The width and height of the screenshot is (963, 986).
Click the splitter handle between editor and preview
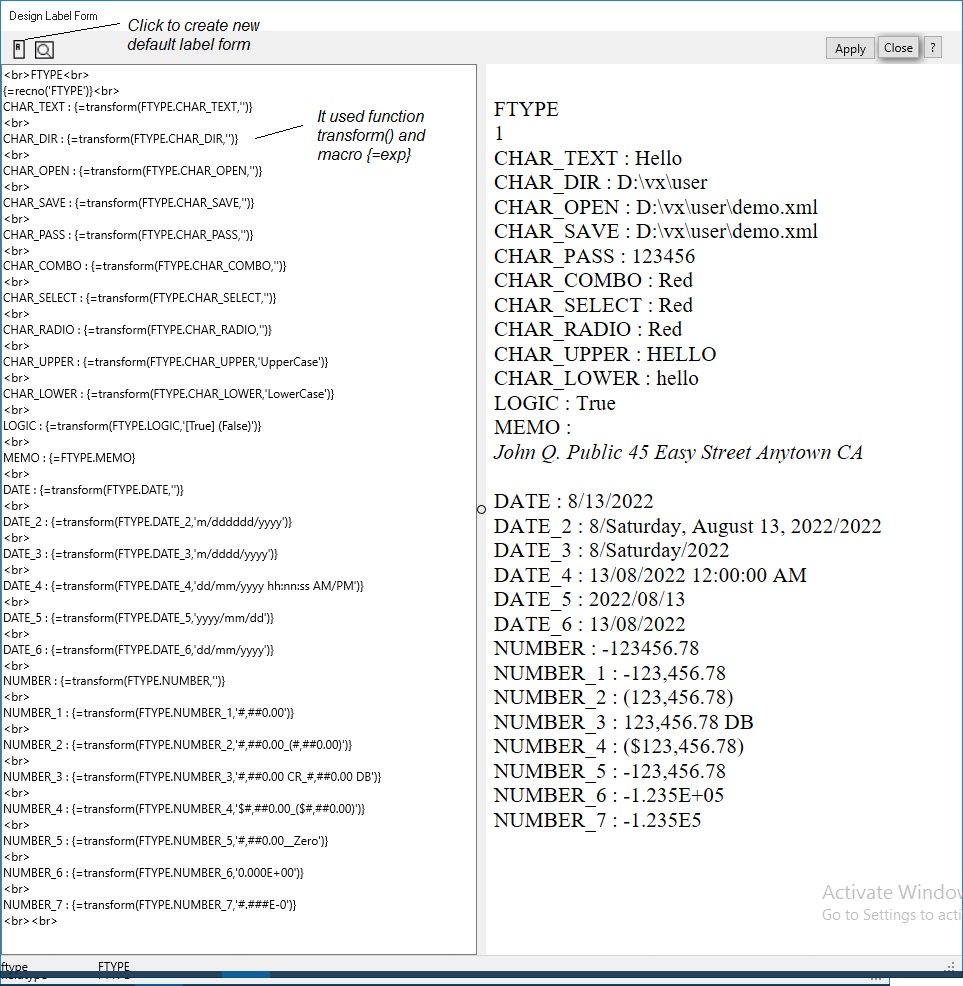[x=481, y=509]
